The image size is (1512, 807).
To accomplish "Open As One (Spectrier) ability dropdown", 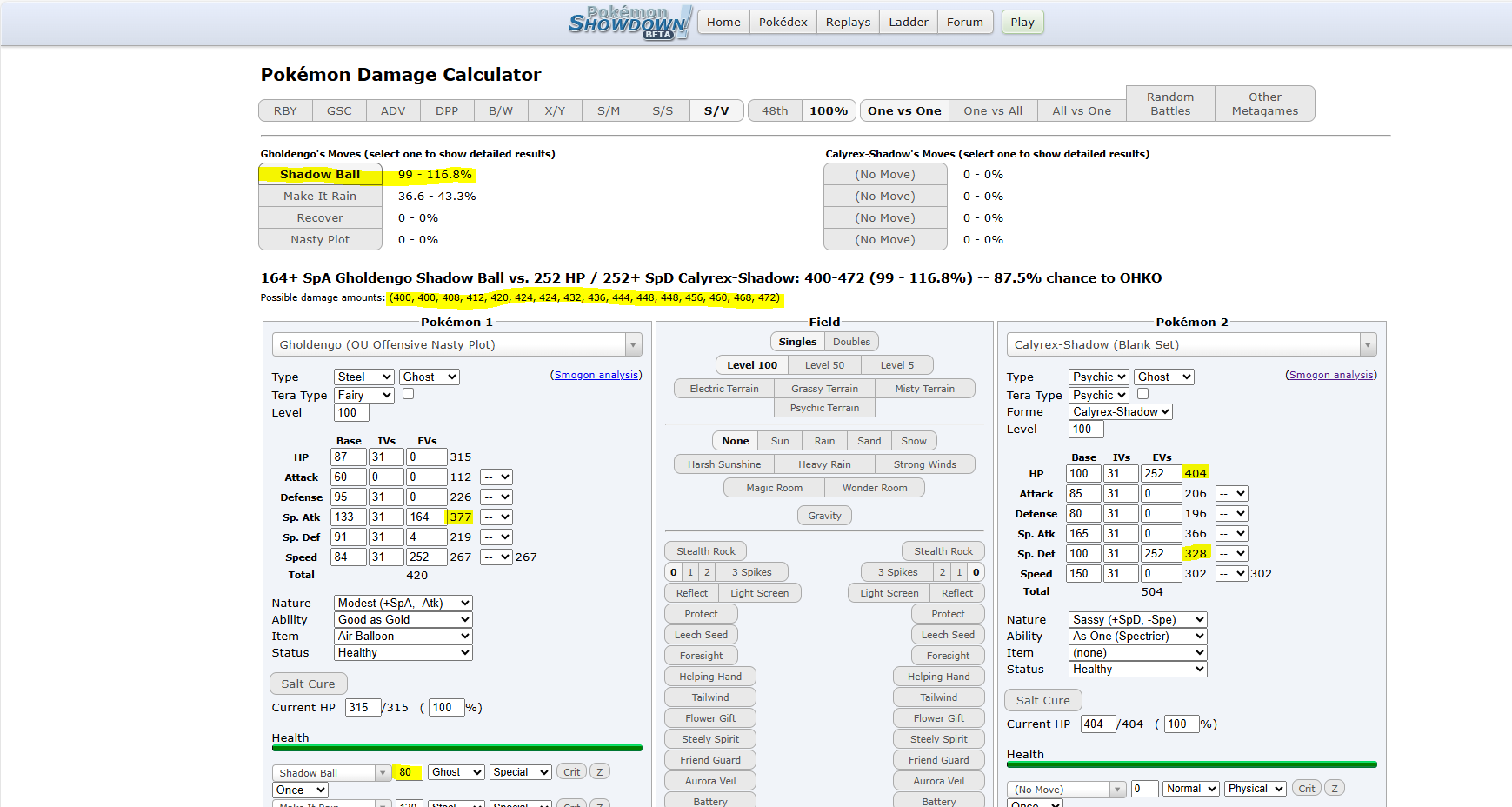I will point(1138,636).
